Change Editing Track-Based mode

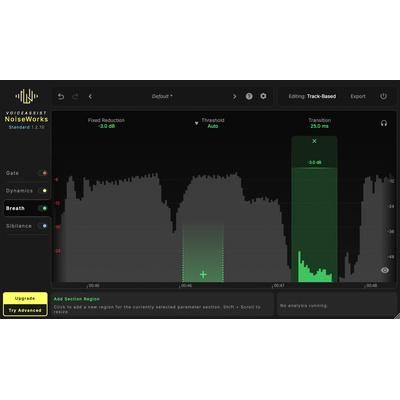[x=312, y=96]
